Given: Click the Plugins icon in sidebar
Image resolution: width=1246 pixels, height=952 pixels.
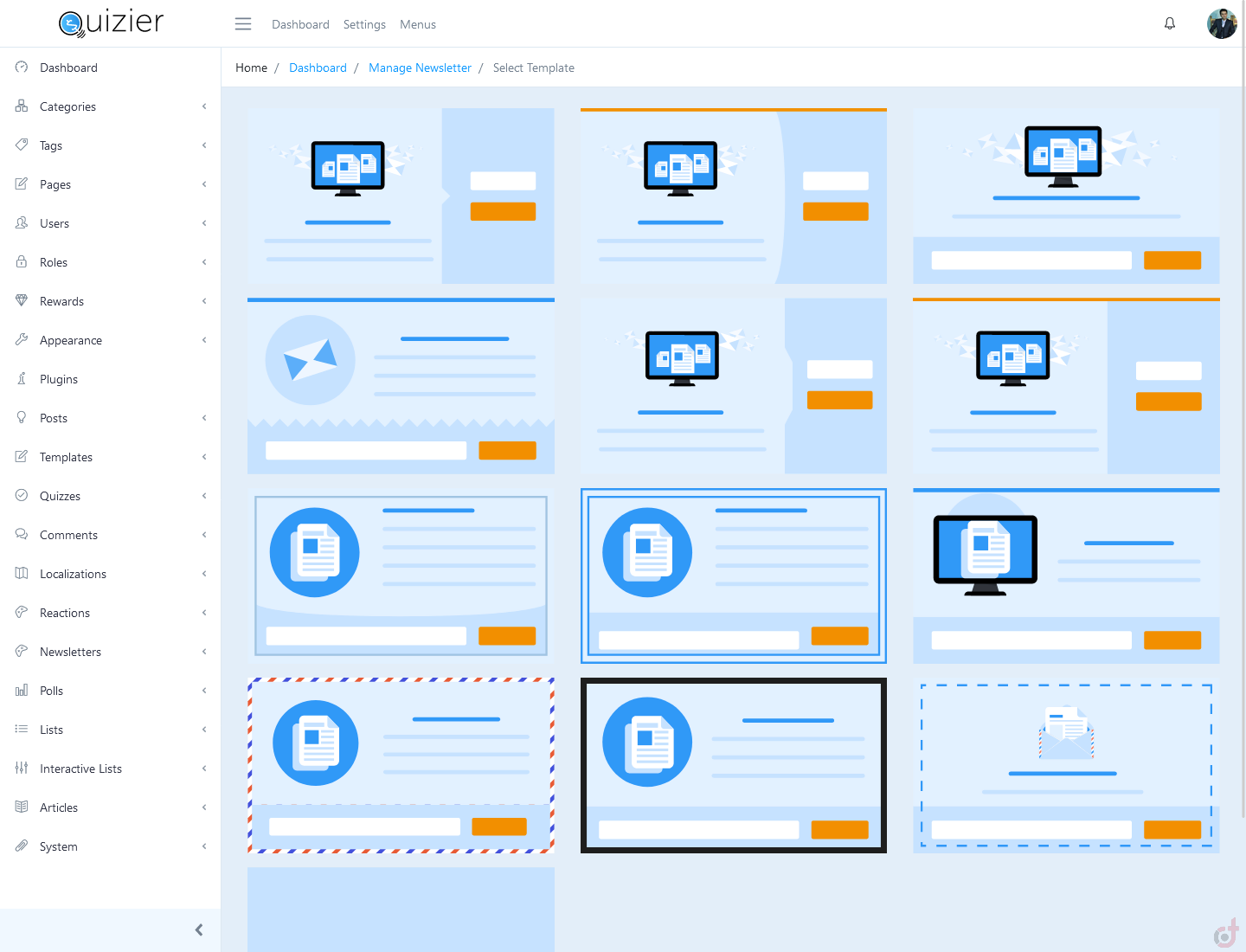Looking at the screenshot, I should pyautogui.click(x=22, y=379).
